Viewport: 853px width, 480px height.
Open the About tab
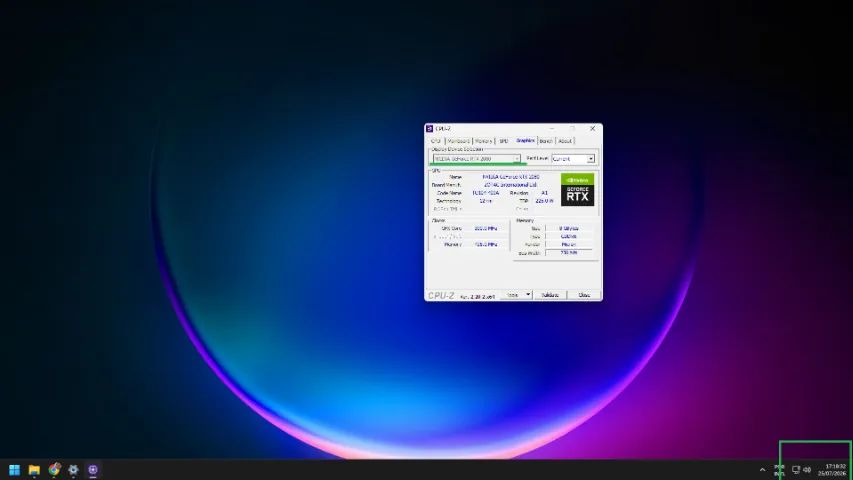point(565,141)
